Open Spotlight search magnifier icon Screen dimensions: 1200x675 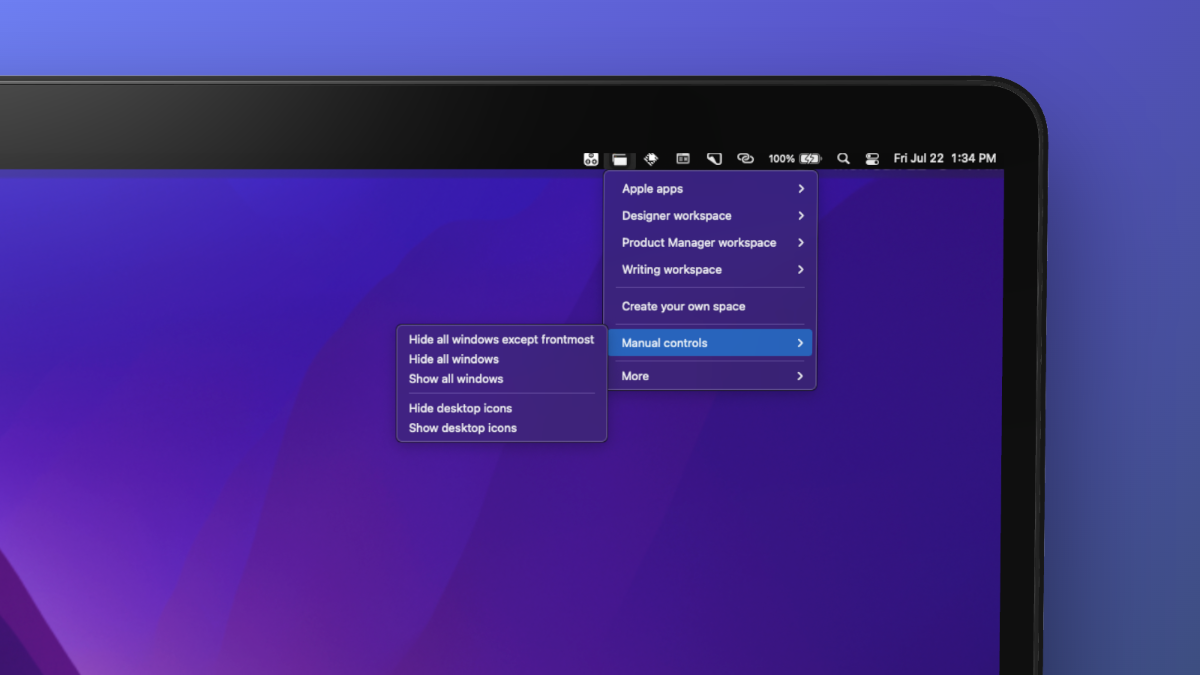pos(843,159)
